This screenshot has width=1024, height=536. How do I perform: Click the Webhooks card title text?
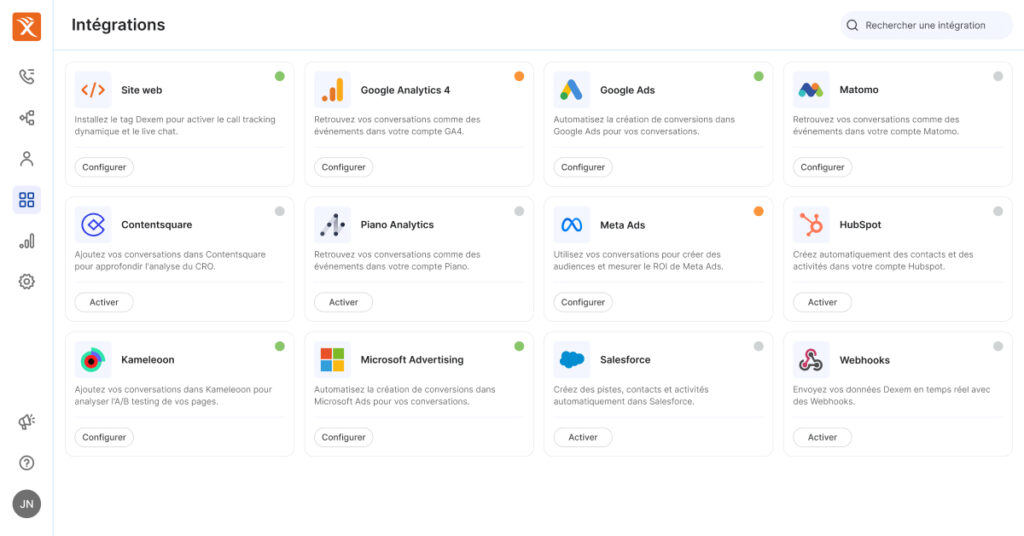(x=865, y=360)
